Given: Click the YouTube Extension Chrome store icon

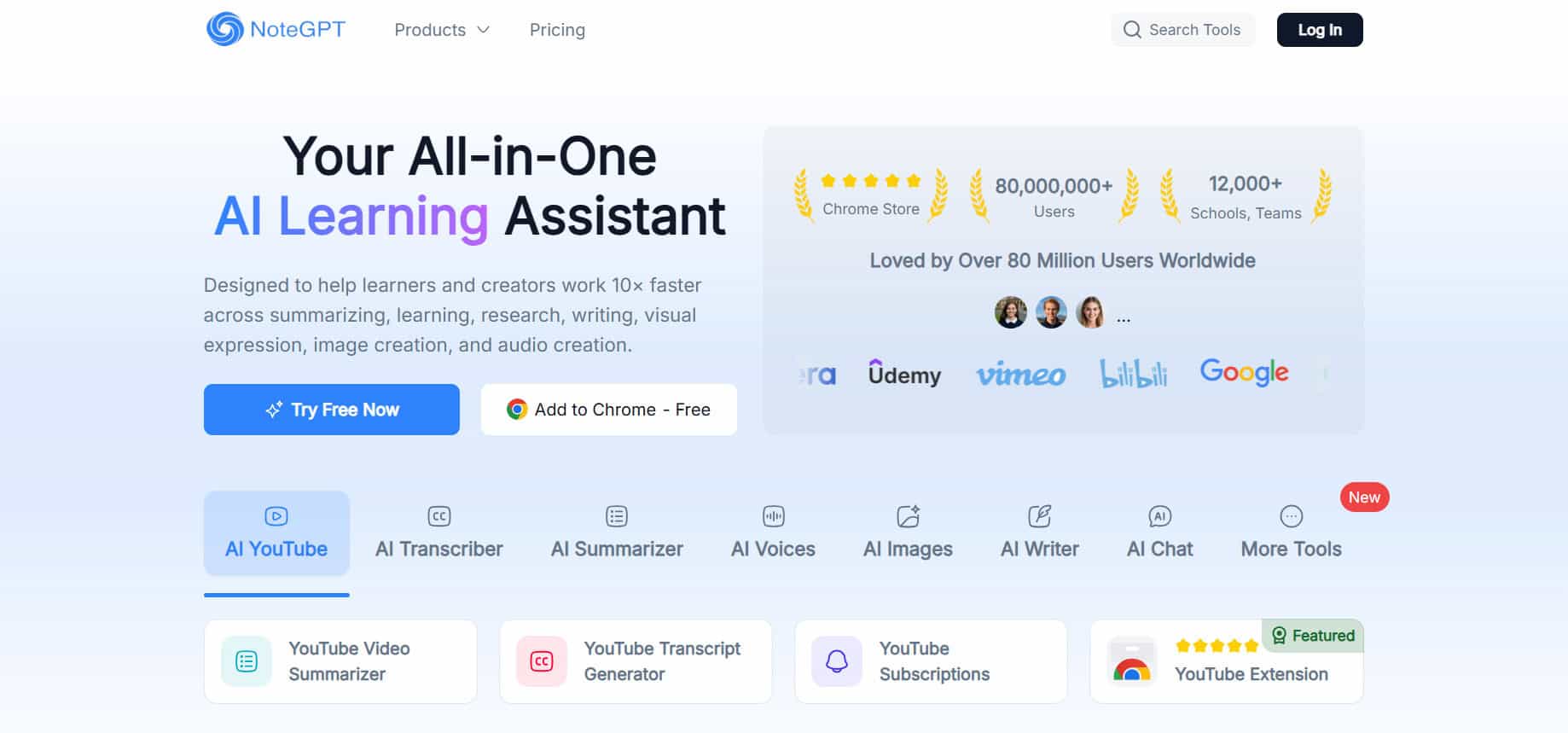Looking at the screenshot, I should (1132, 663).
